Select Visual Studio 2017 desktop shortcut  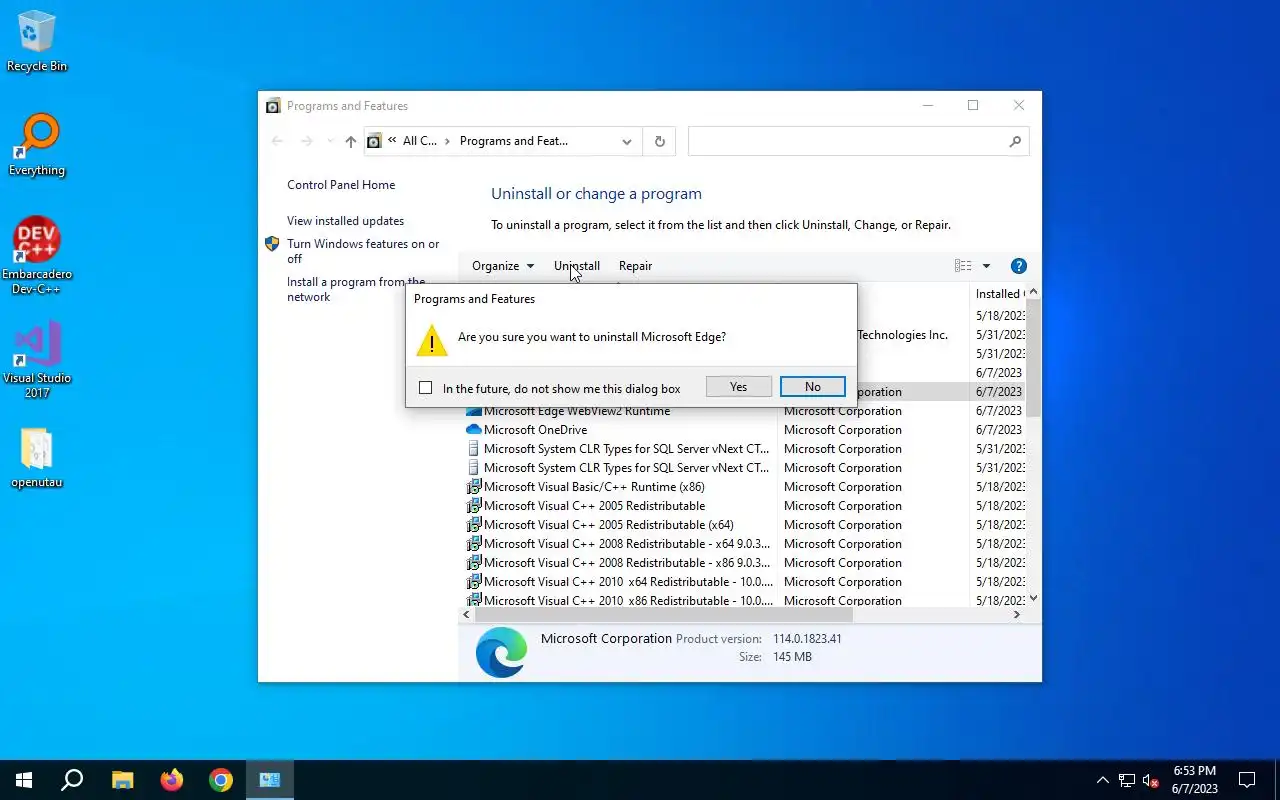[x=37, y=360]
